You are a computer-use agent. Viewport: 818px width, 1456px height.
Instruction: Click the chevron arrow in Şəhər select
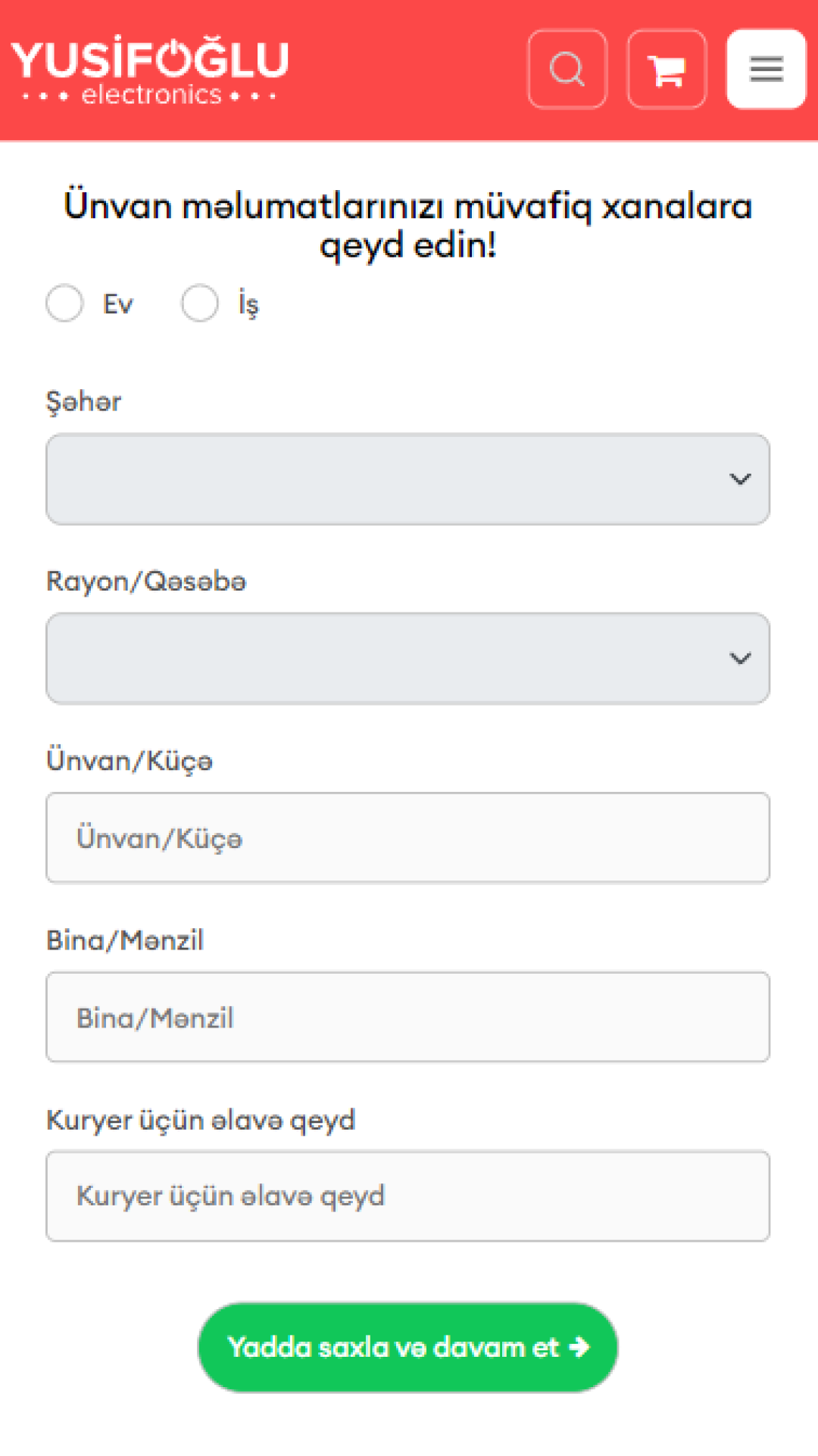(x=740, y=479)
